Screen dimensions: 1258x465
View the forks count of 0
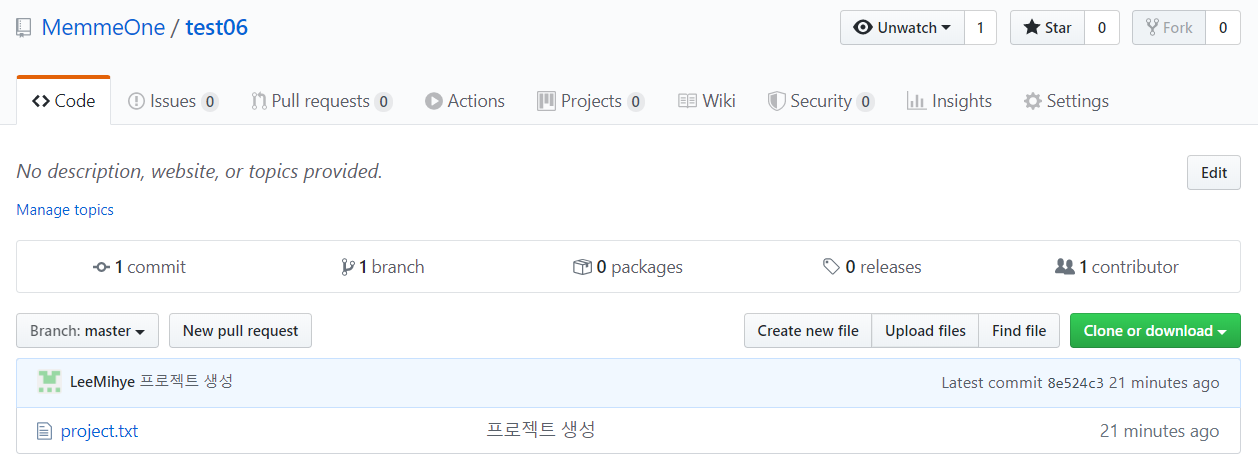point(1222,28)
